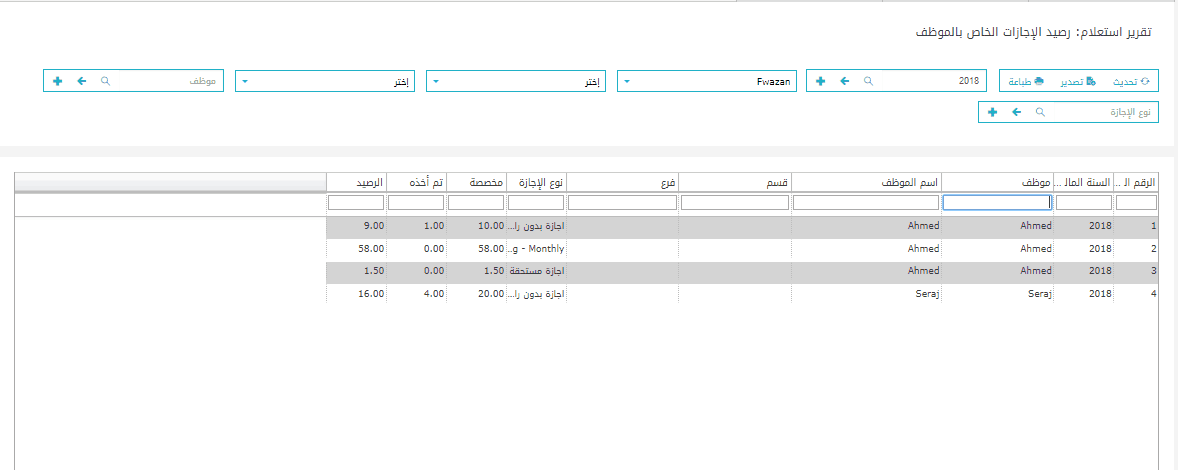Screen dimensions: 1178x470
Task: Select the Seraj employee name cell
Action: [867, 292]
